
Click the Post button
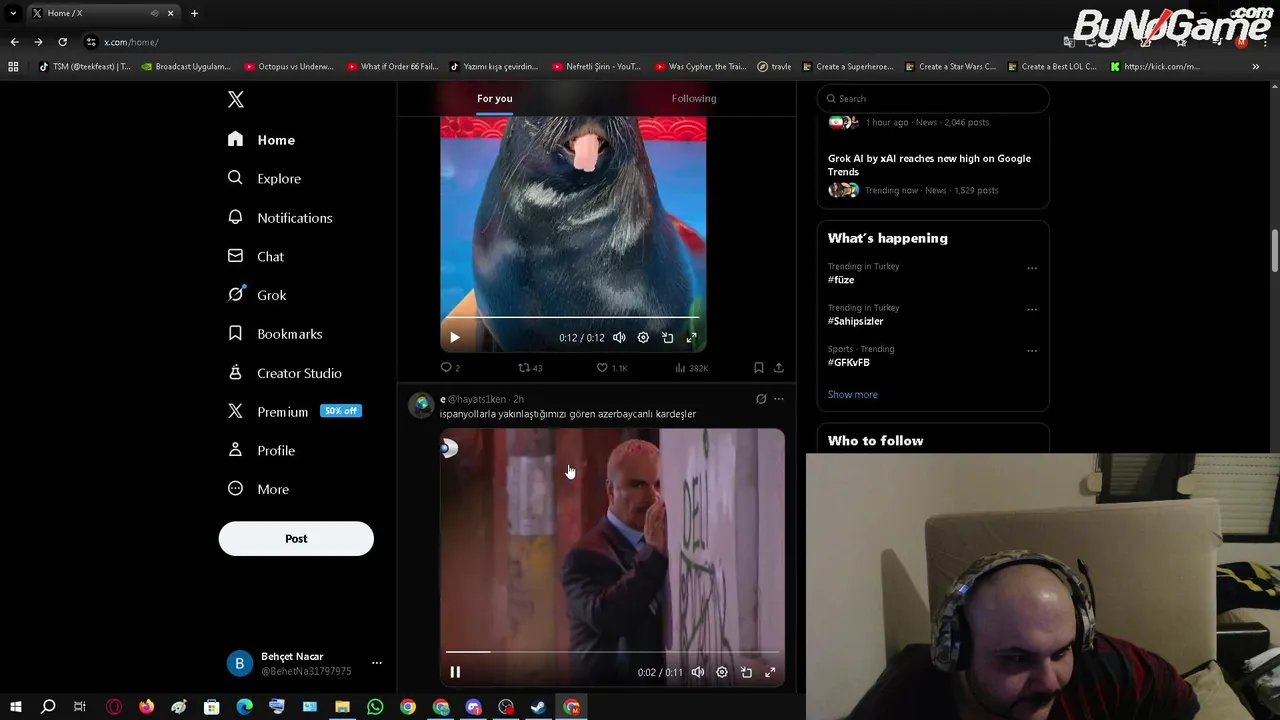[296, 538]
